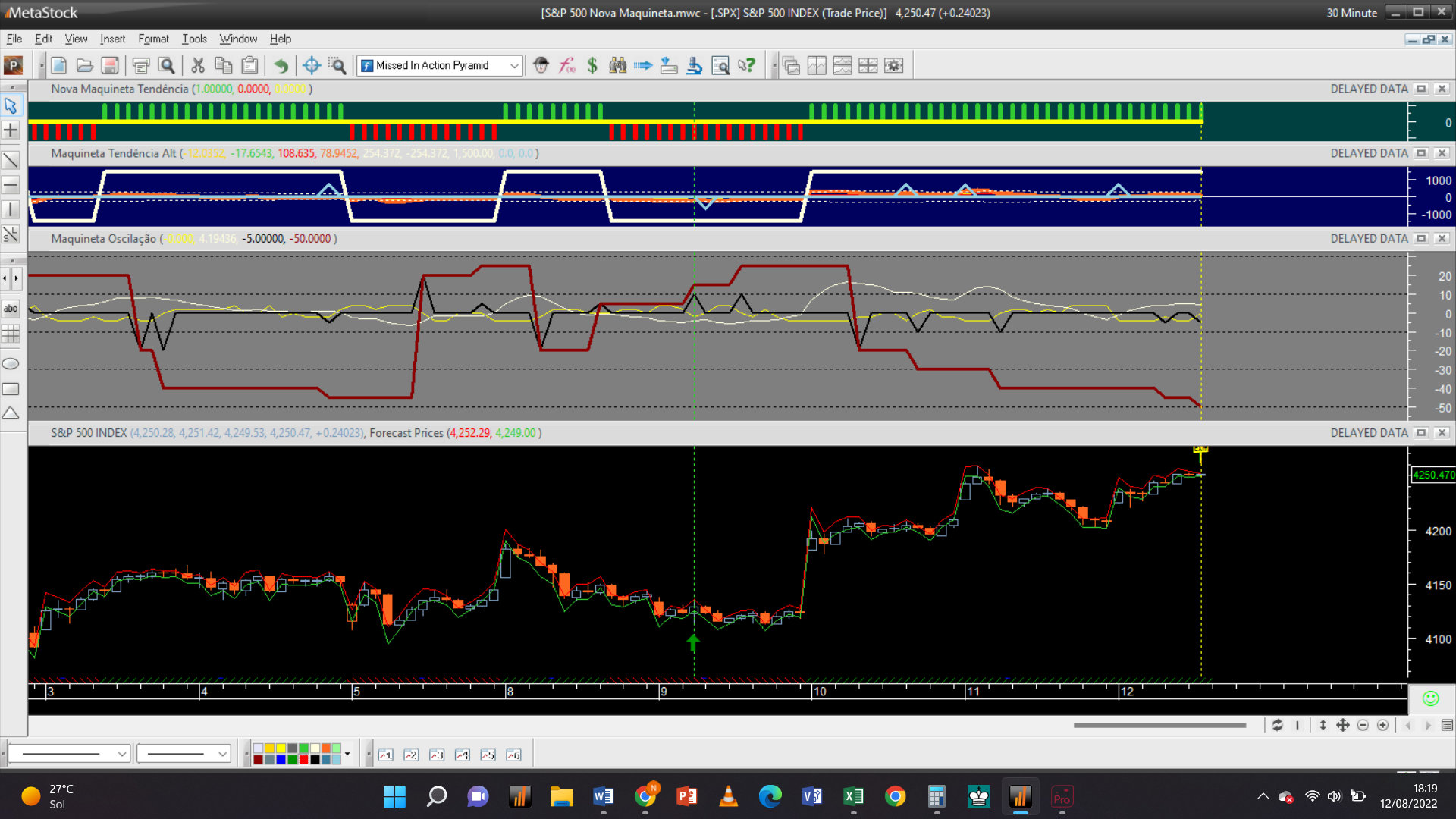
Task: Open the Missed In Action Pyramid dropdown
Action: point(514,65)
